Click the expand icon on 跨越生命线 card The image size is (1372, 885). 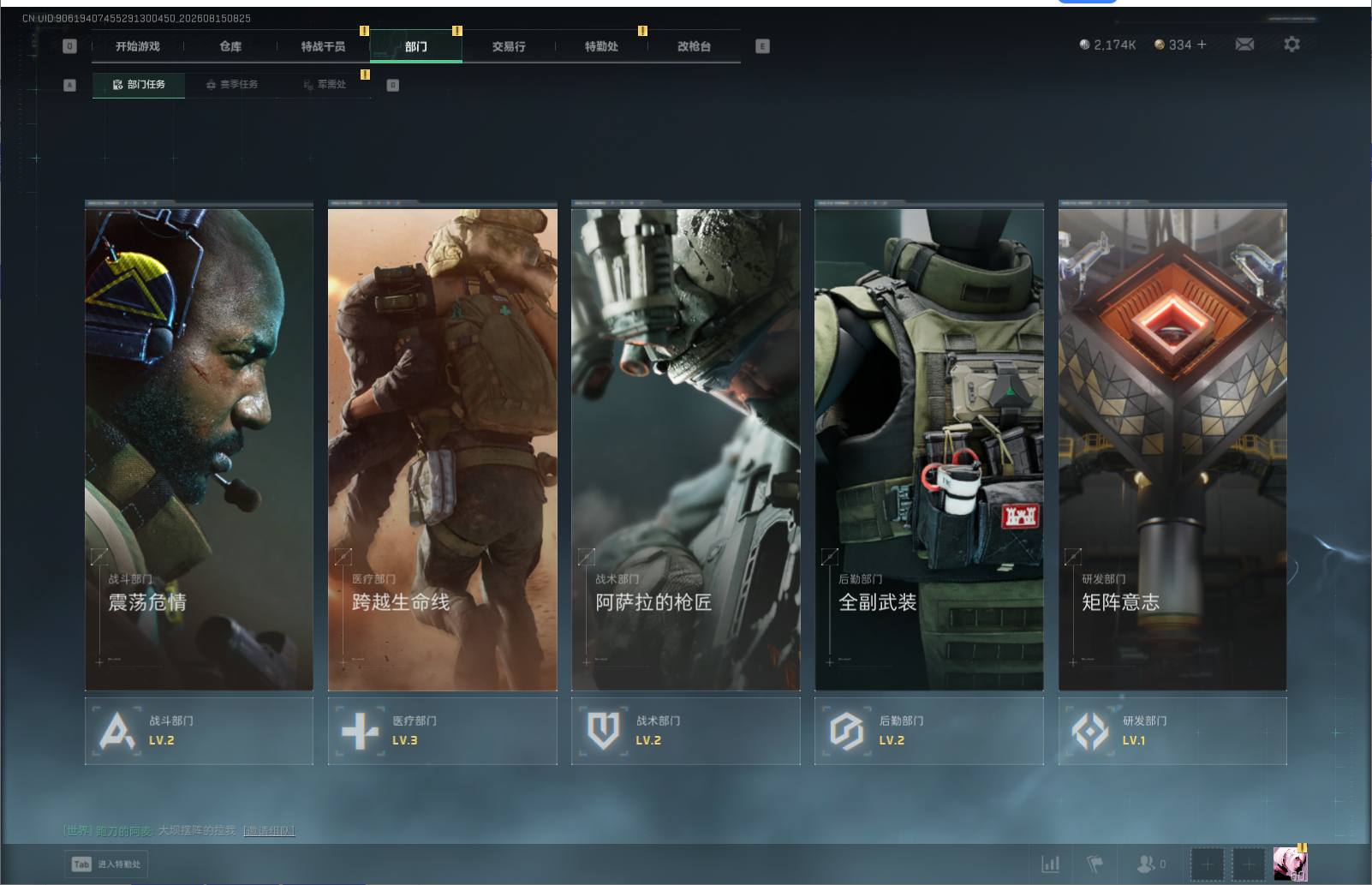[x=343, y=557]
